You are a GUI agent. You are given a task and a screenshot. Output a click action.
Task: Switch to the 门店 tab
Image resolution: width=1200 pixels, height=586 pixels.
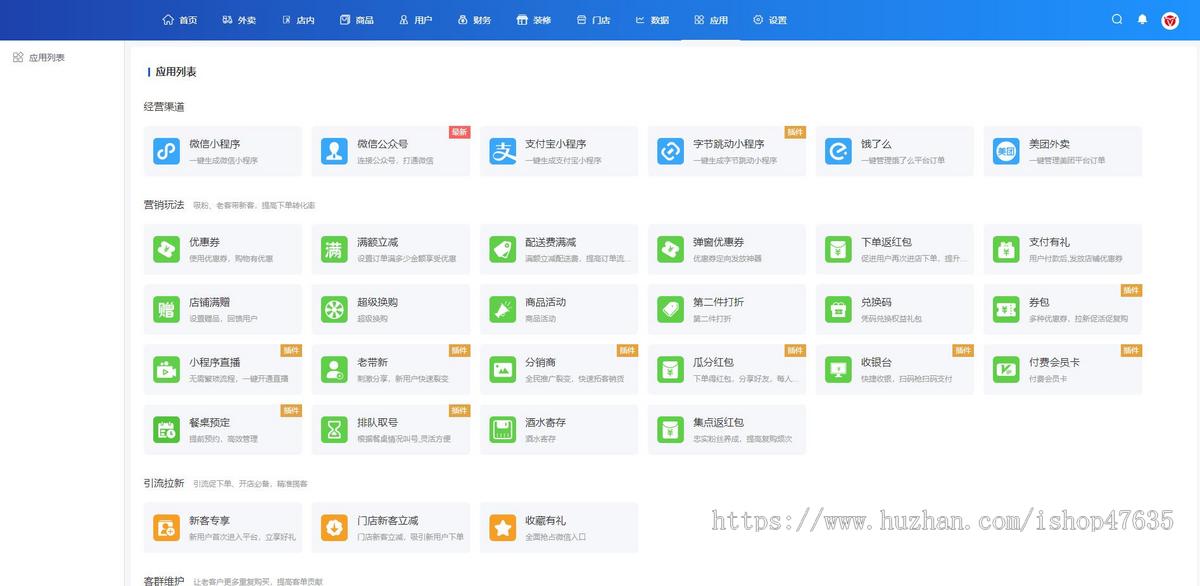tap(593, 20)
